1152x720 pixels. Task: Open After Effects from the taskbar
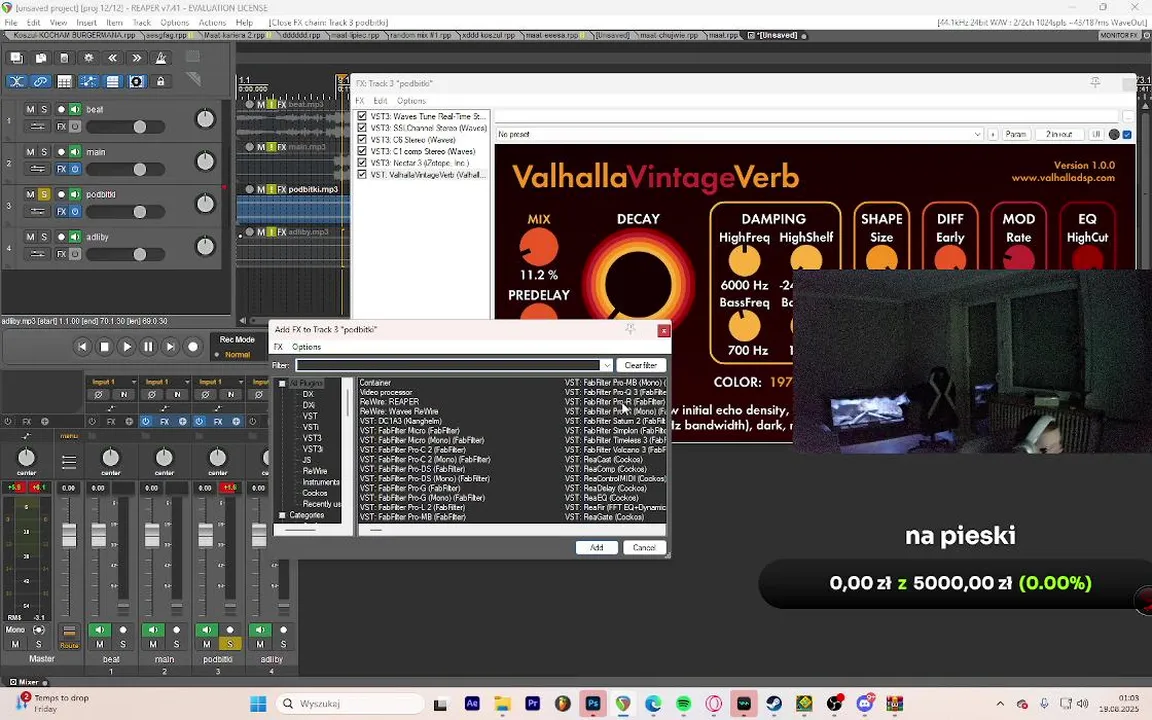tap(472, 704)
